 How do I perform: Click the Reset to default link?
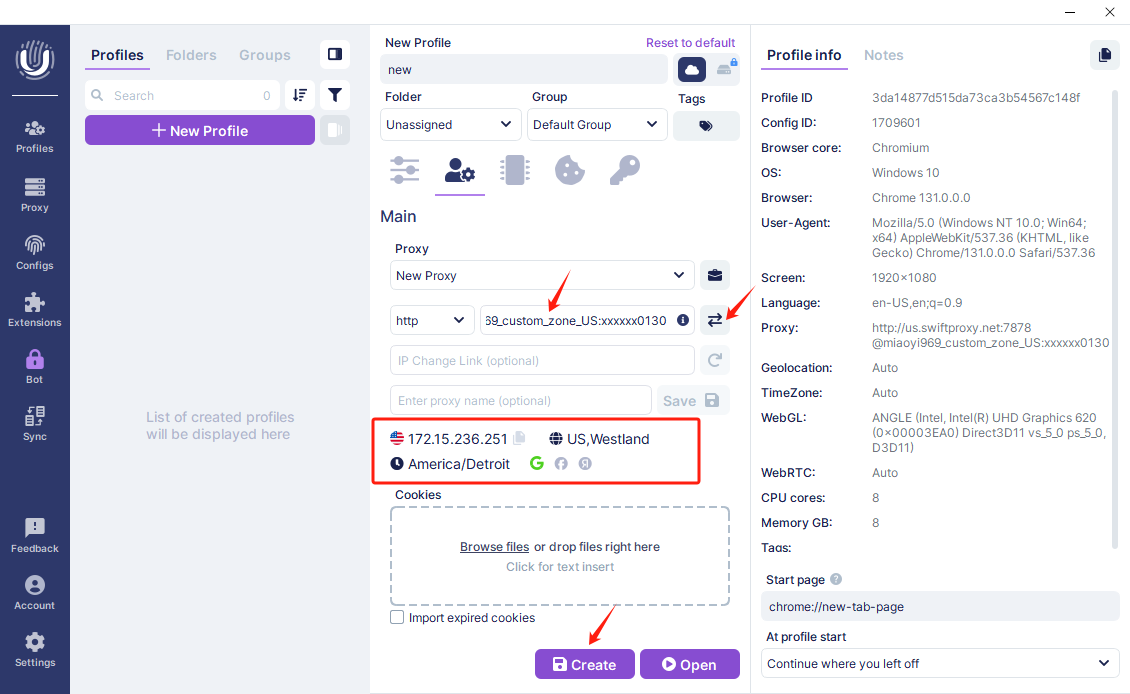pos(690,43)
